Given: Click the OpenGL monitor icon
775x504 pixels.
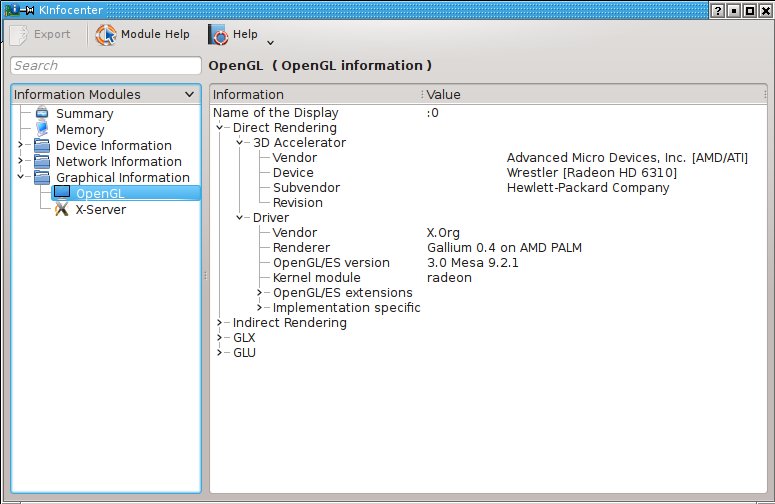Looking at the screenshot, I should coord(62,194).
